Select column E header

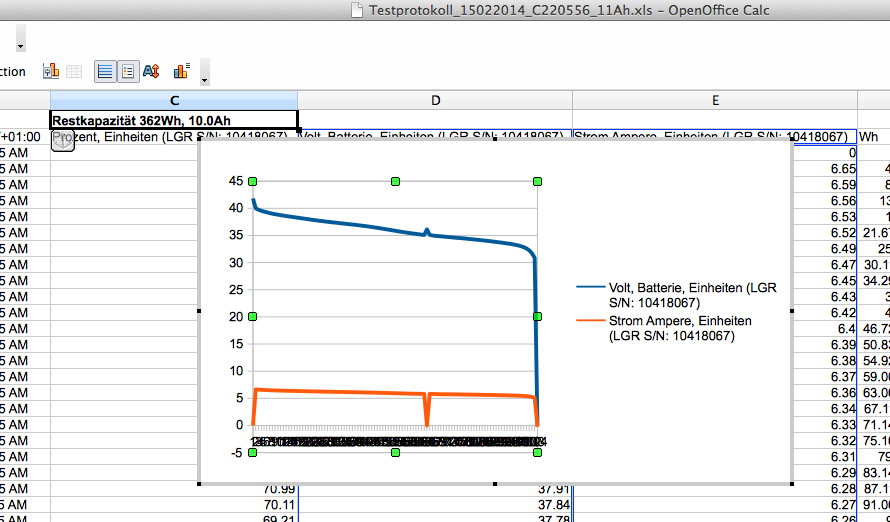pyautogui.click(x=715, y=100)
